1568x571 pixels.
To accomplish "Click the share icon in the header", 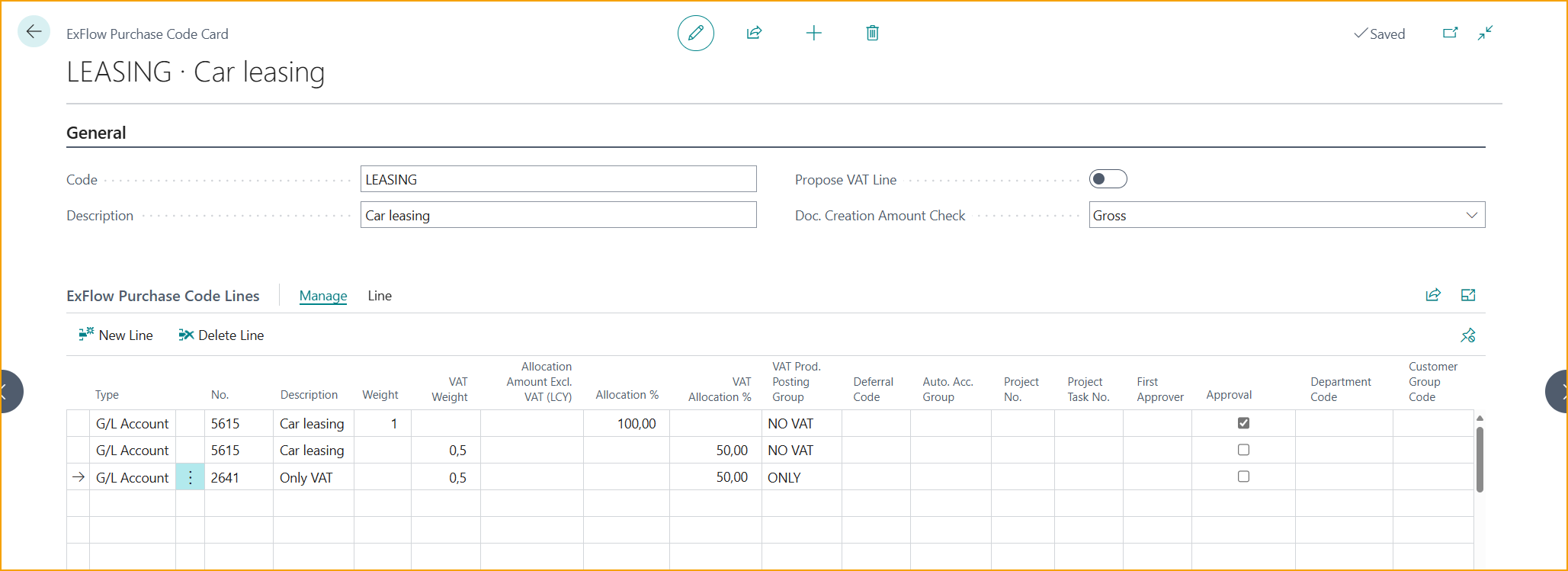I will coord(754,33).
